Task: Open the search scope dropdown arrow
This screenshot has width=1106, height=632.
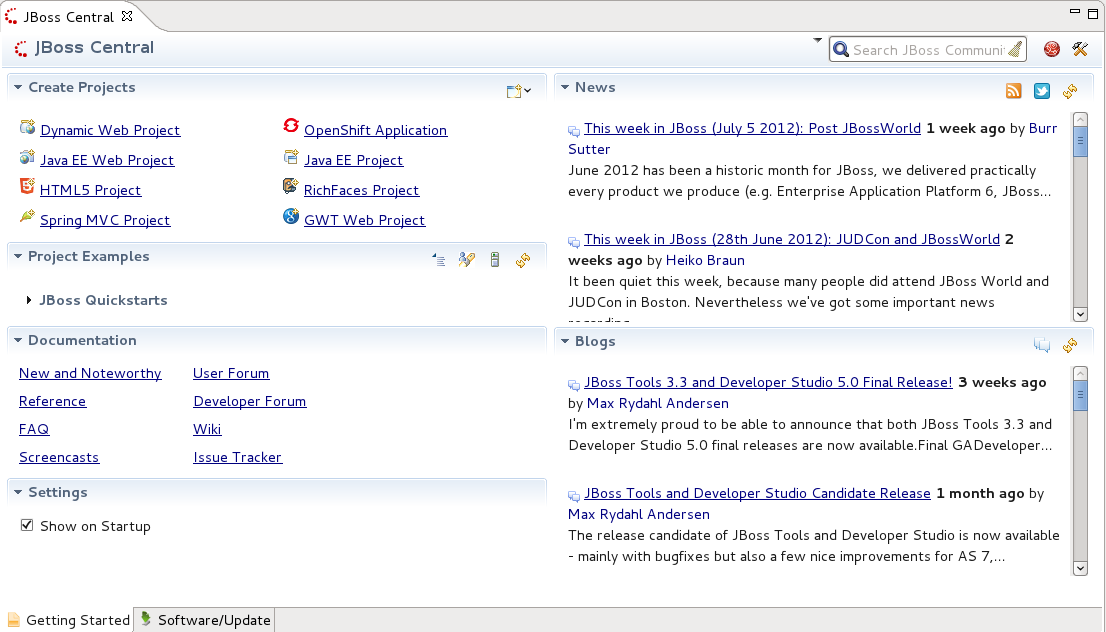Action: click(818, 40)
